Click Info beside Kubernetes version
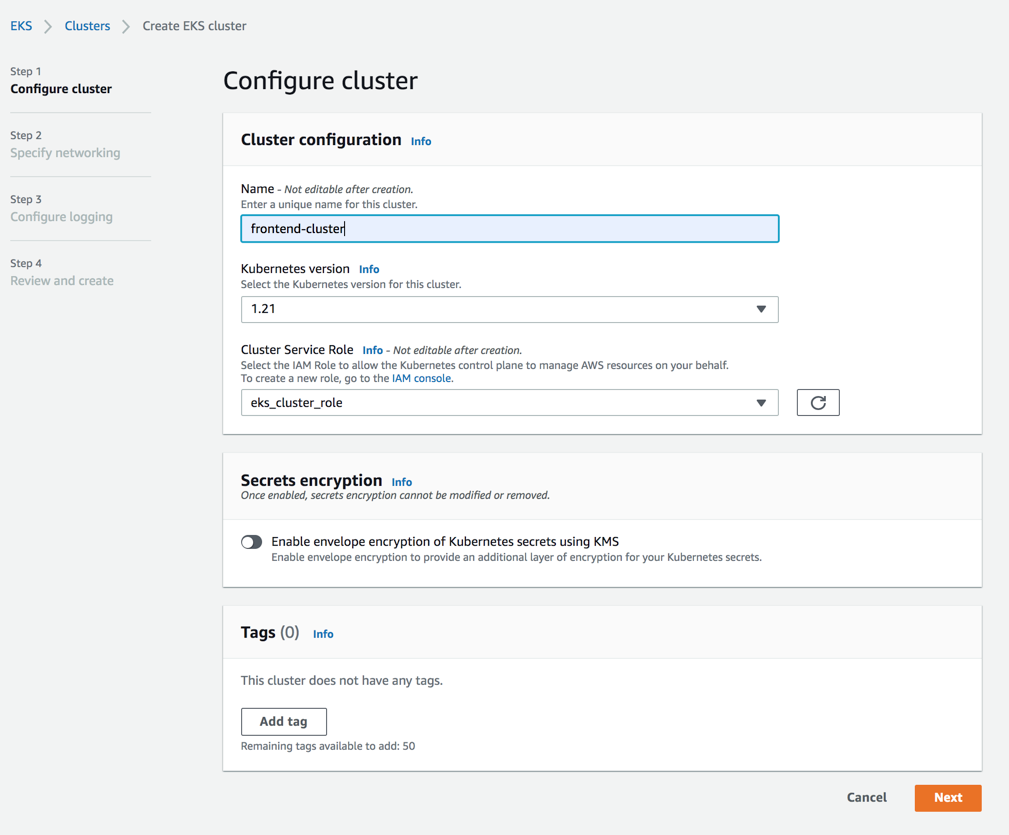Image resolution: width=1009 pixels, height=835 pixels. click(369, 268)
